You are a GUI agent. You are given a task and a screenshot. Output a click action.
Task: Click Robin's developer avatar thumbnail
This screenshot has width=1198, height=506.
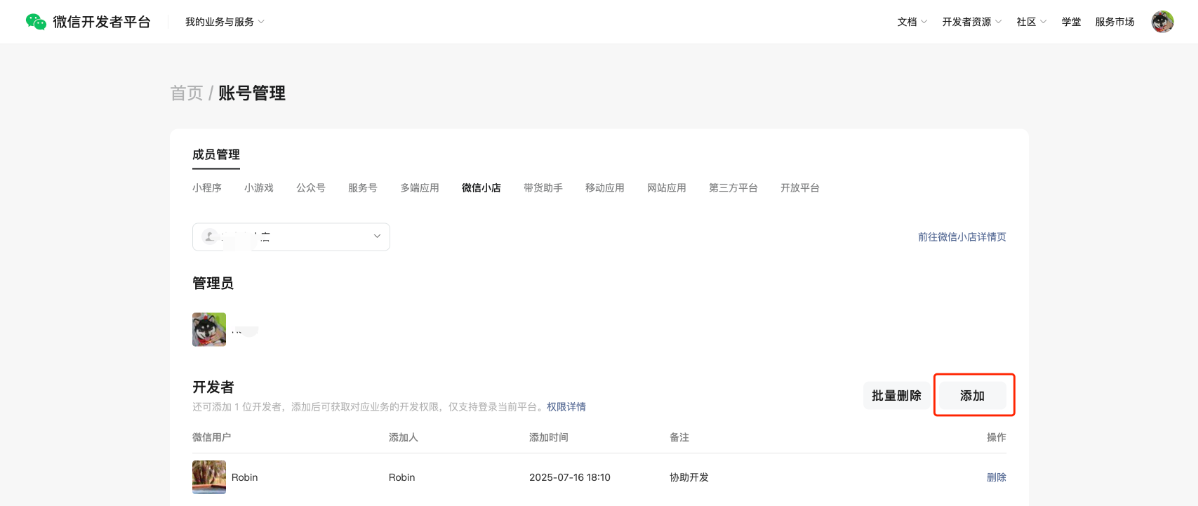coord(209,477)
